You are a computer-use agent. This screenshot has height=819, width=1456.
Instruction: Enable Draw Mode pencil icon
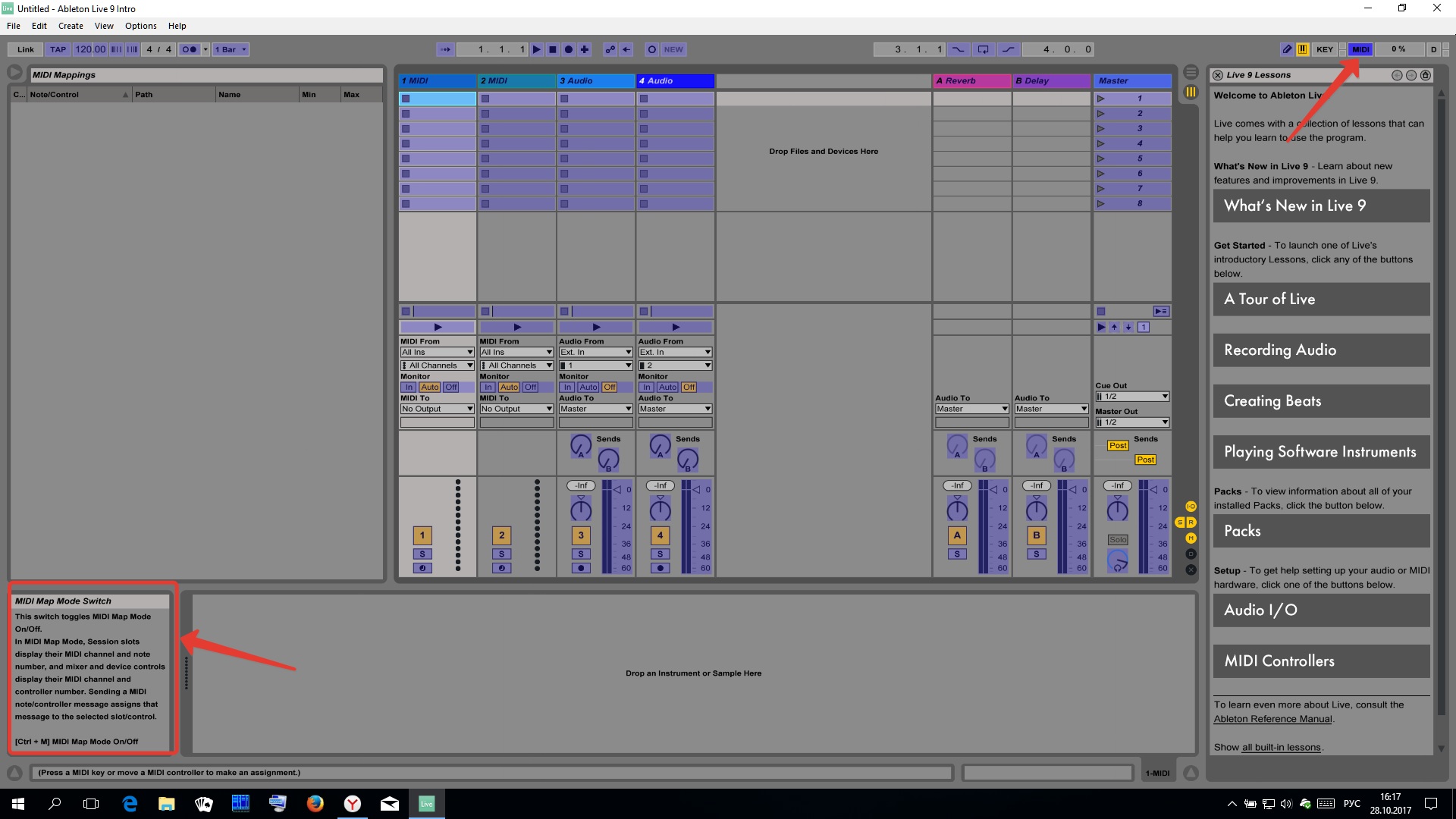pyautogui.click(x=1287, y=49)
